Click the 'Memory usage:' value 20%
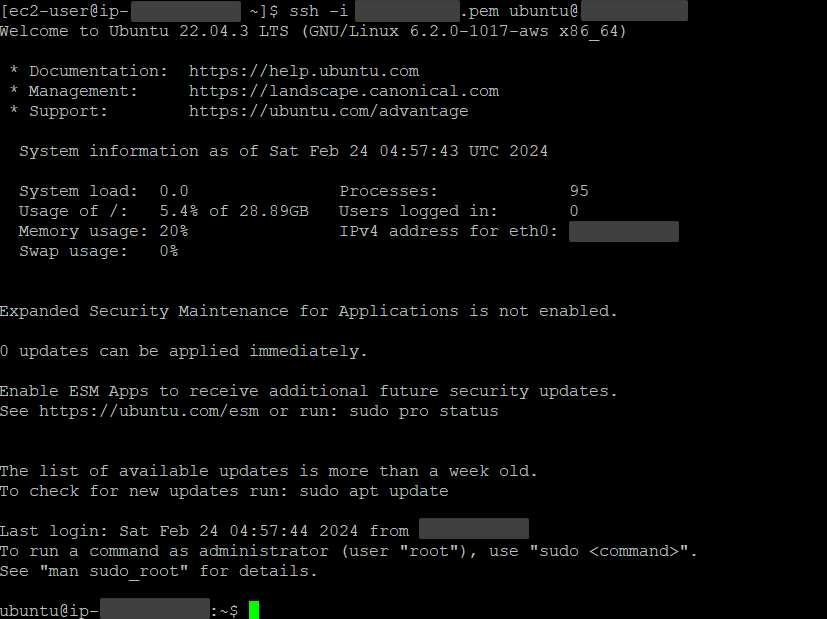 point(174,231)
